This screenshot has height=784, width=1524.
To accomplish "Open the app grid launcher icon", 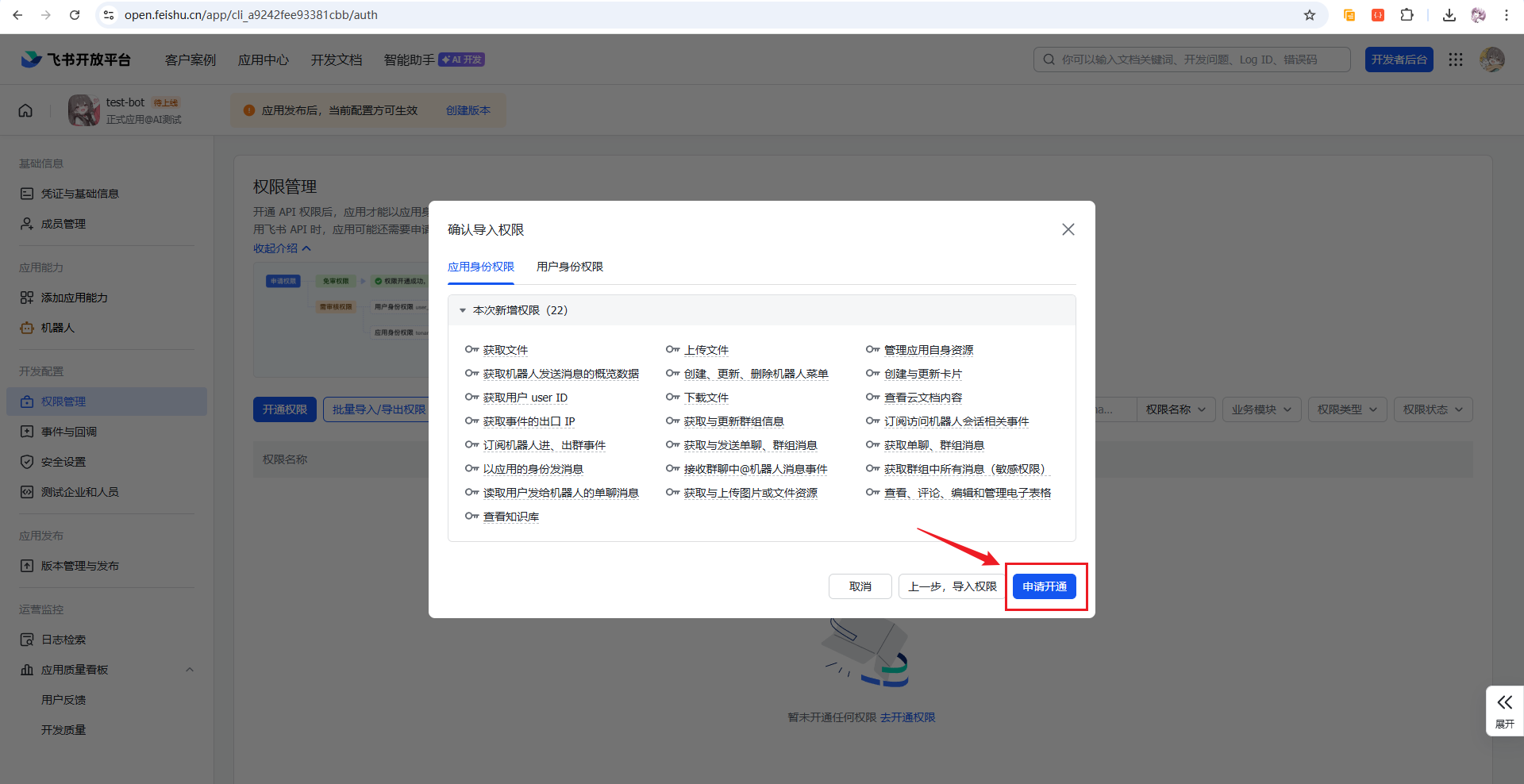I will [x=1455, y=60].
